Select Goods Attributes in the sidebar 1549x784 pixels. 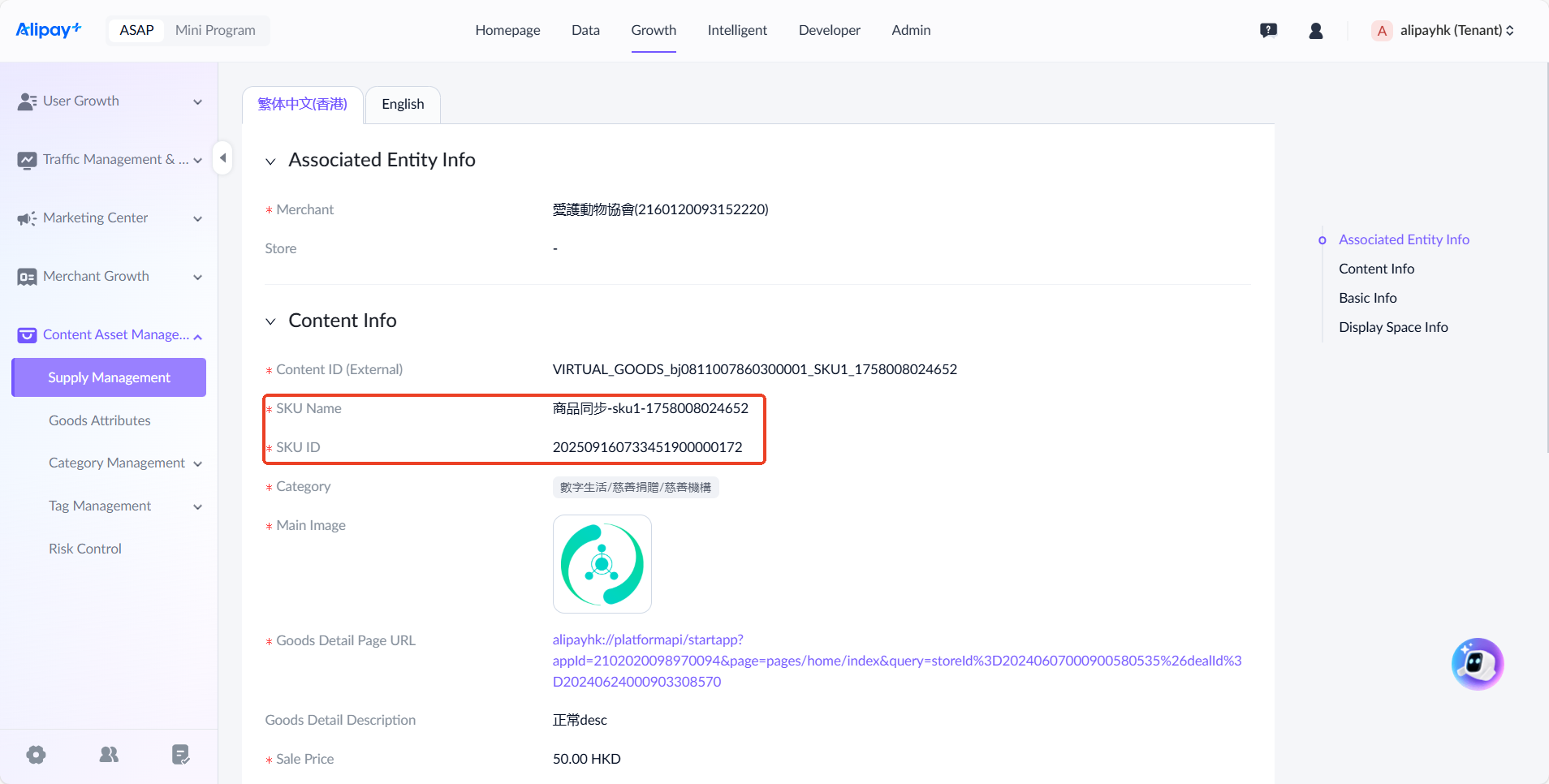pos(100,420)
